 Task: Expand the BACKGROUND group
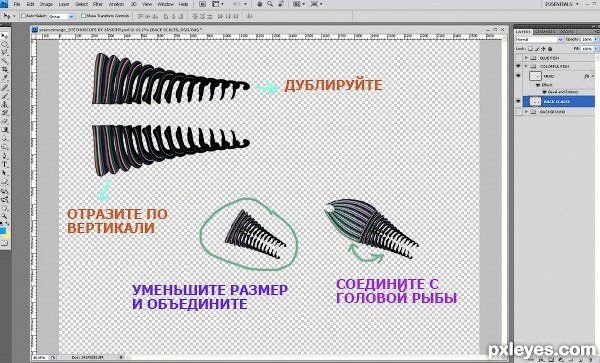(527, 112)
